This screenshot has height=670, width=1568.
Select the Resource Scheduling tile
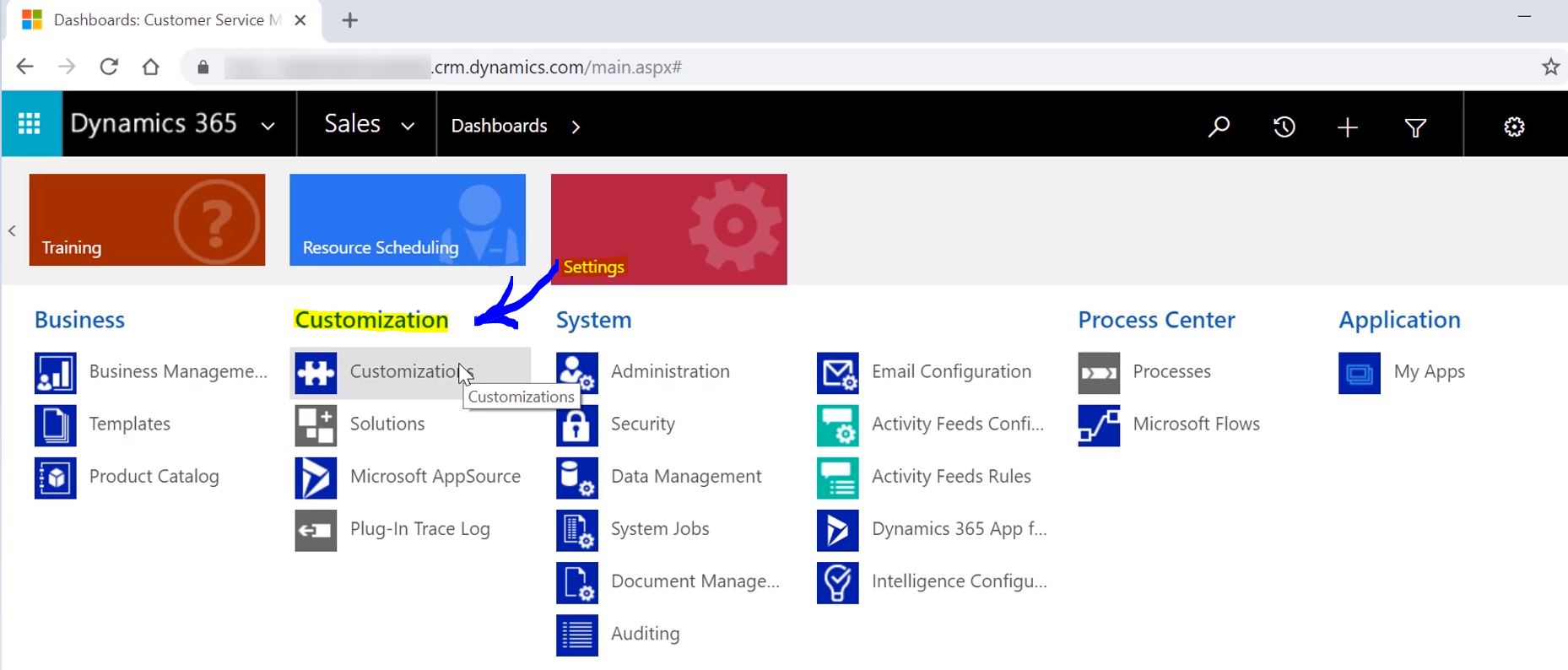click(x=407, y=219)
